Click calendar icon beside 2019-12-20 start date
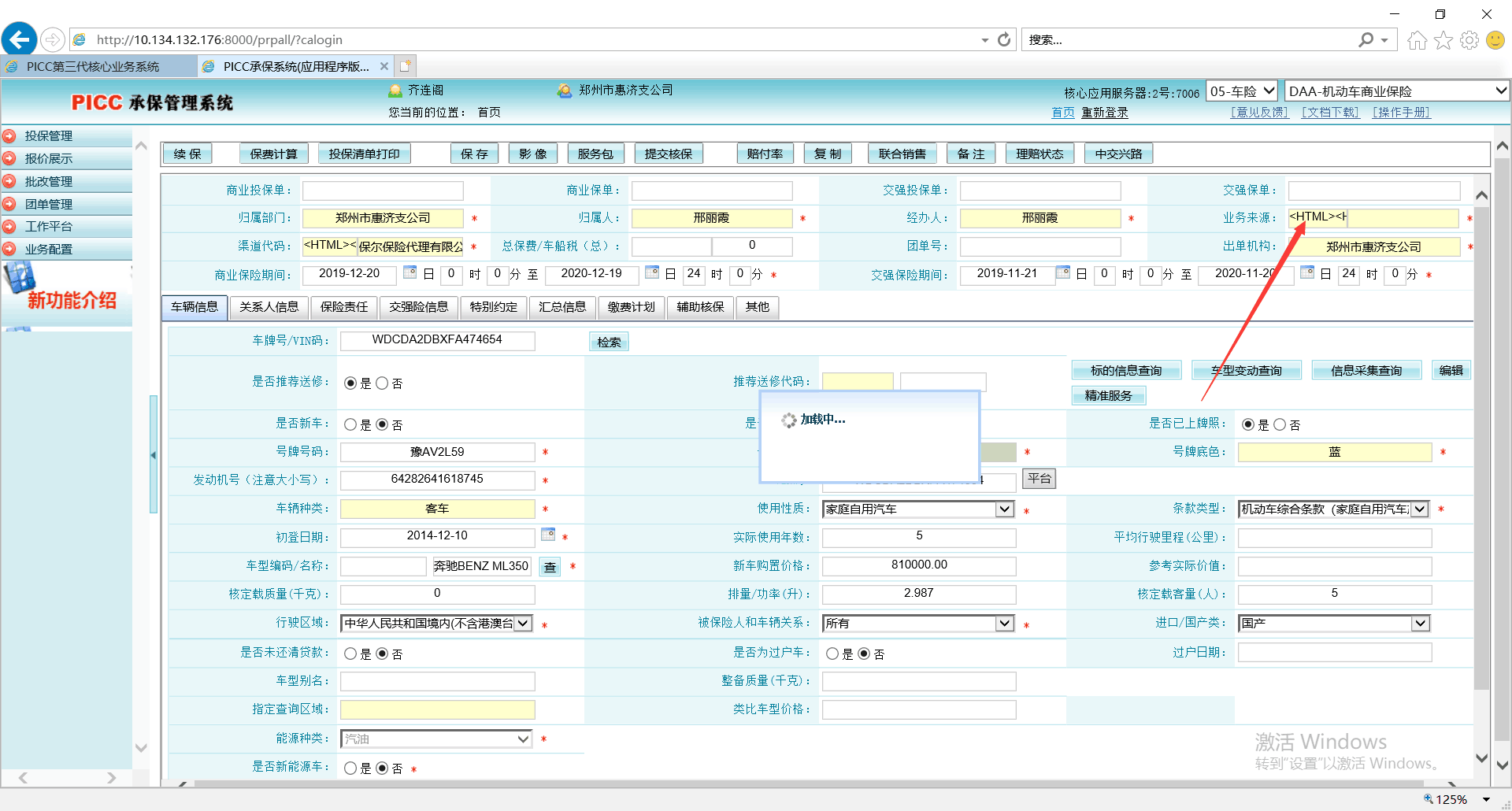This screenshot has width=1512, height=811. coord(409,272)
